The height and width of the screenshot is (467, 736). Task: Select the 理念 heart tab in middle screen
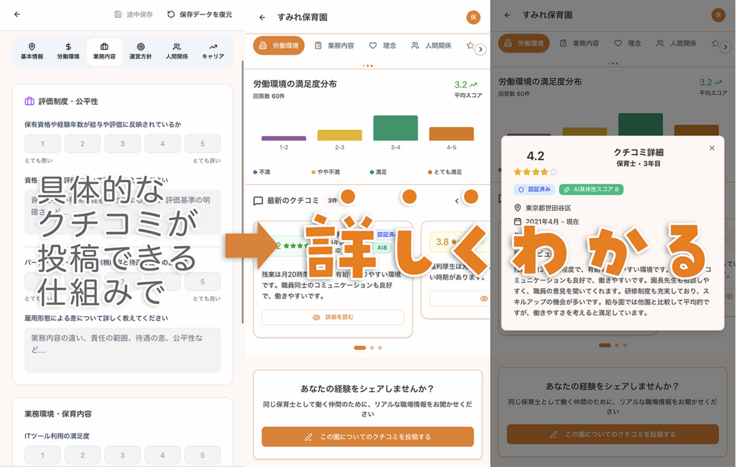(383, 46)
